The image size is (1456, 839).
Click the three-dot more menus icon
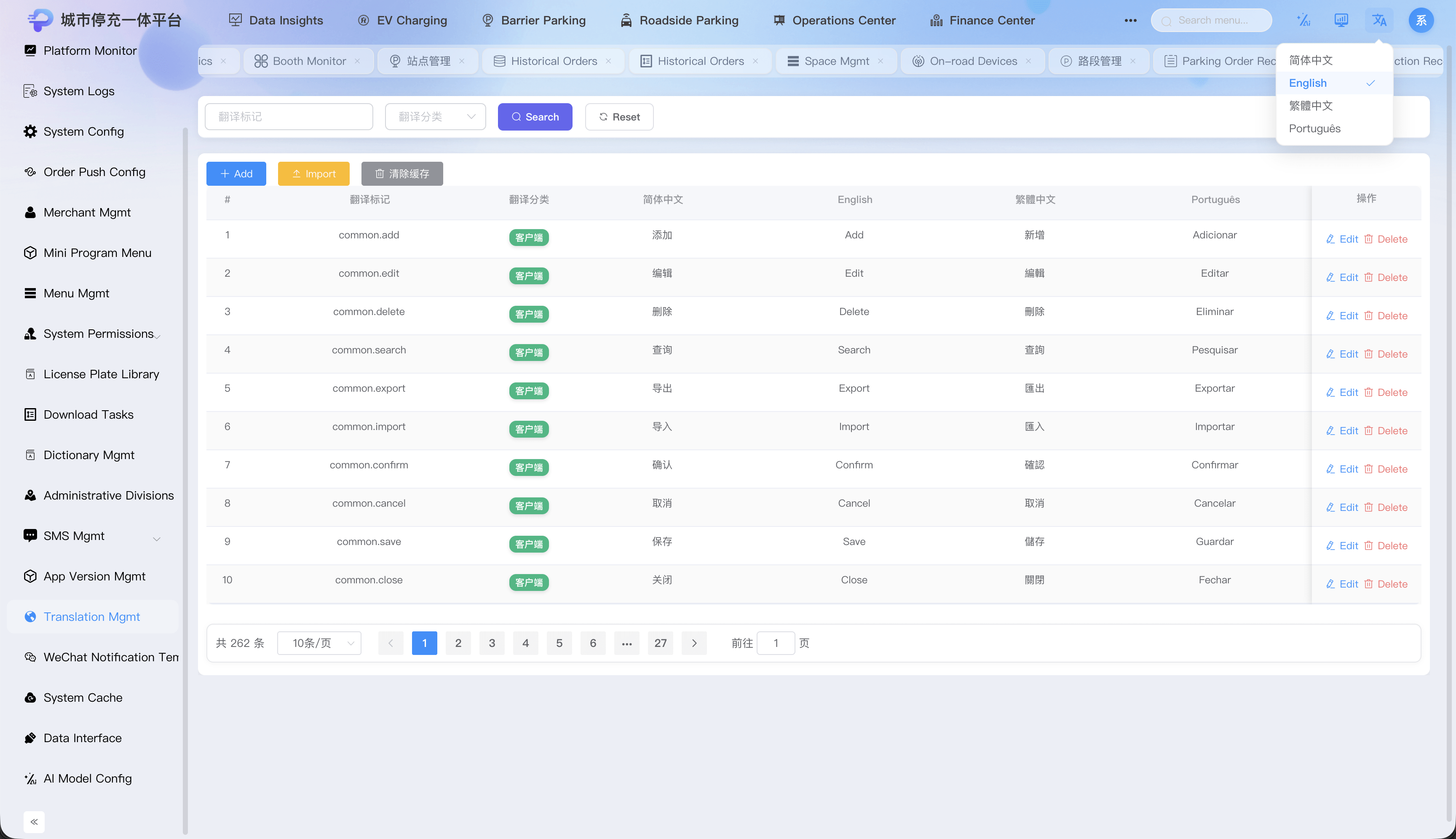tap(1130, 21)
